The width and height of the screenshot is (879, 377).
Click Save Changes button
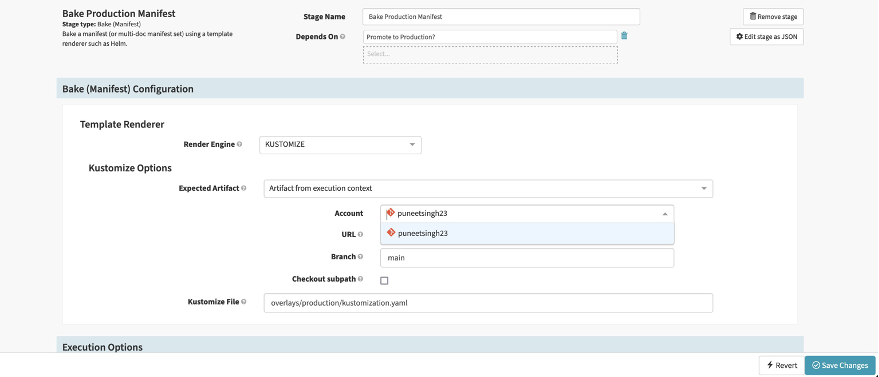(840, 365)
